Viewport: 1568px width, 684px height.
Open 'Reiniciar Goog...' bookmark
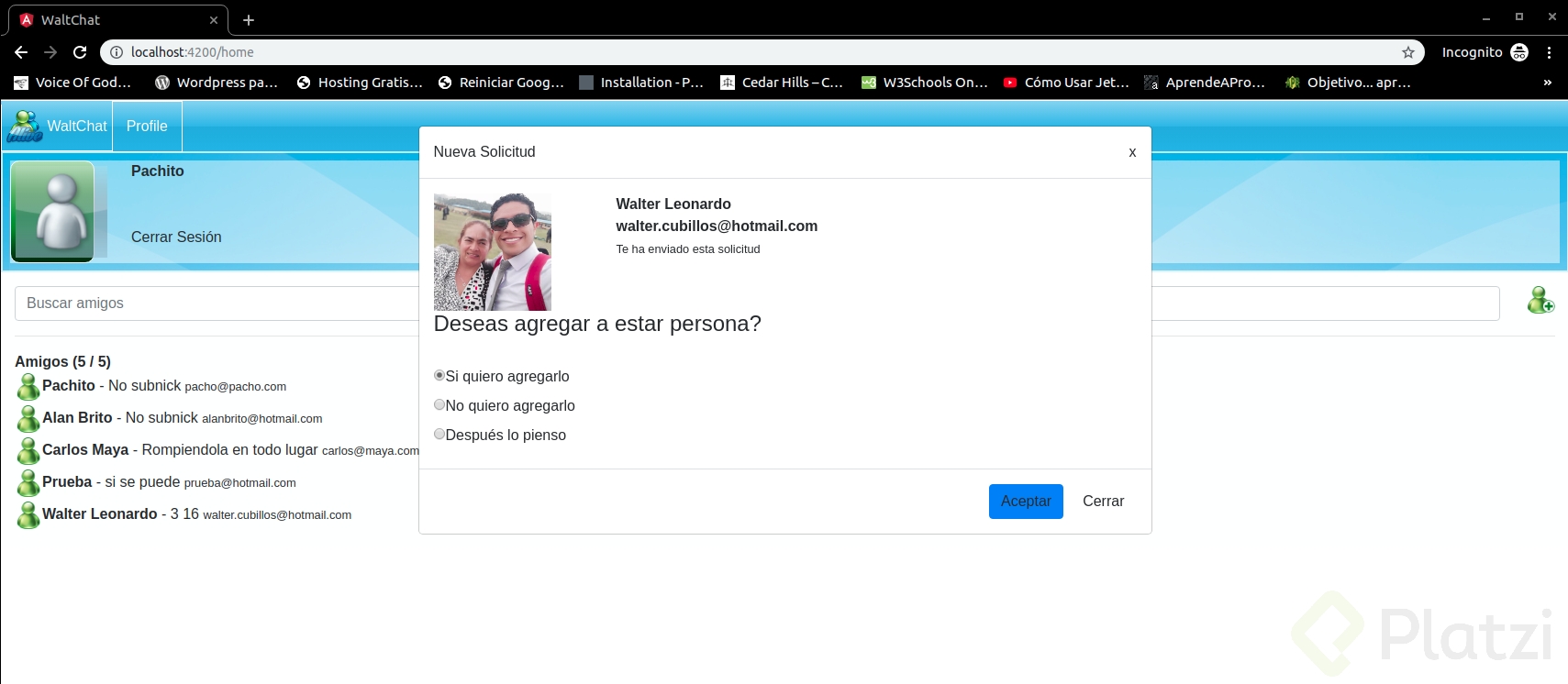pyautogui.click(x=501, y=83)
